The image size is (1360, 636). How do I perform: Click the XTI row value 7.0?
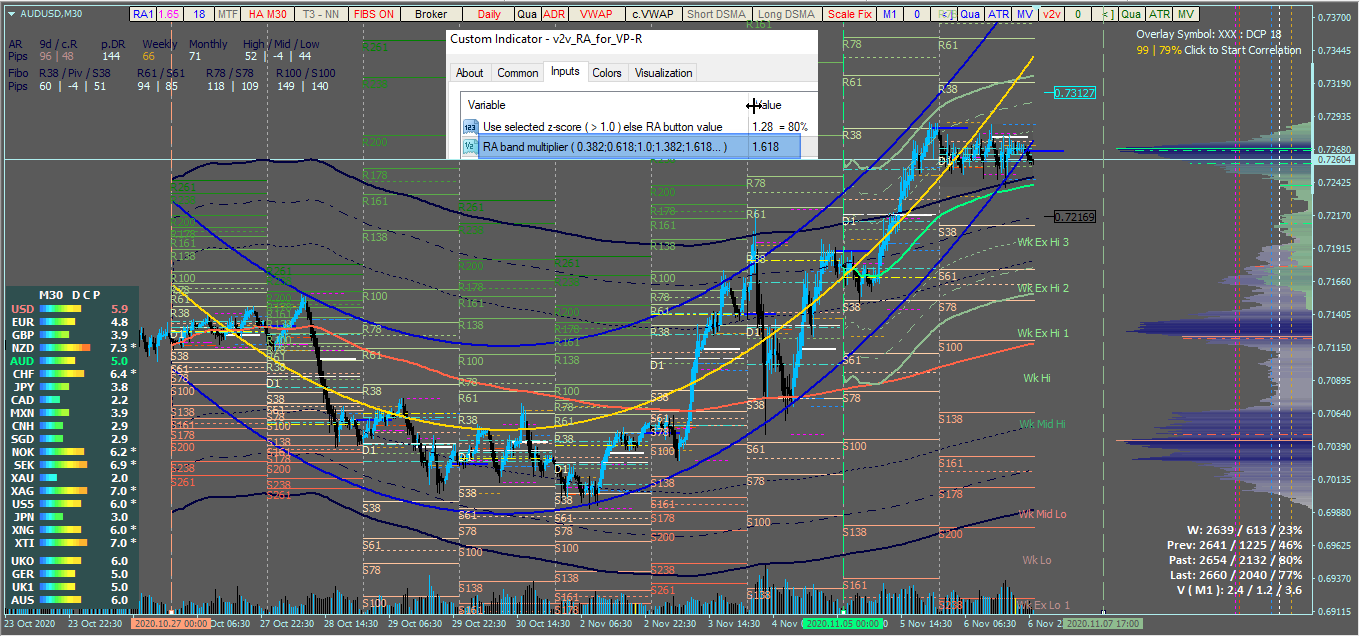coord(118,543)
